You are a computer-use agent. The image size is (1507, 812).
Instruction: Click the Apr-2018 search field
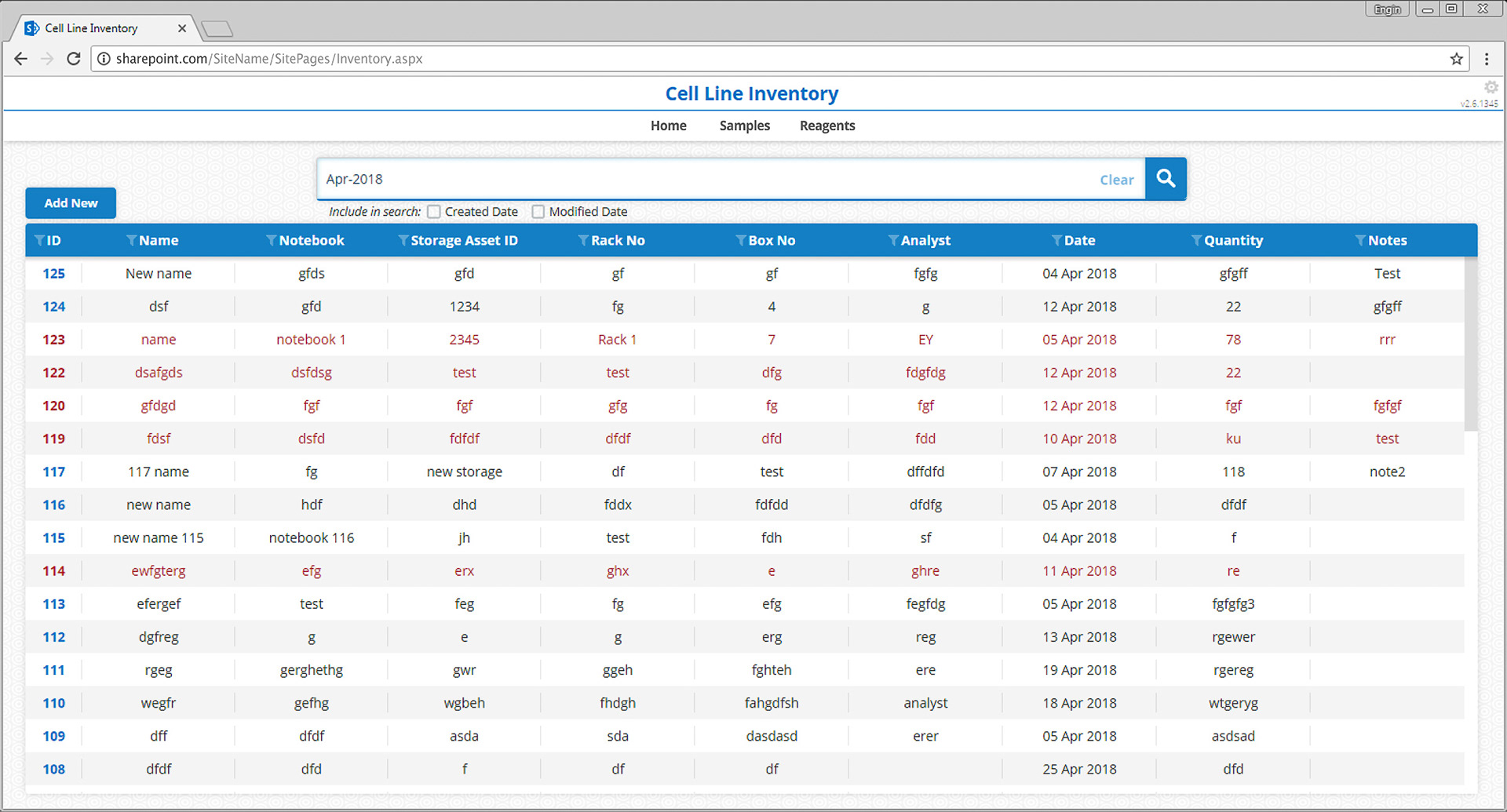pyautogui.click(x=706, y=179)
